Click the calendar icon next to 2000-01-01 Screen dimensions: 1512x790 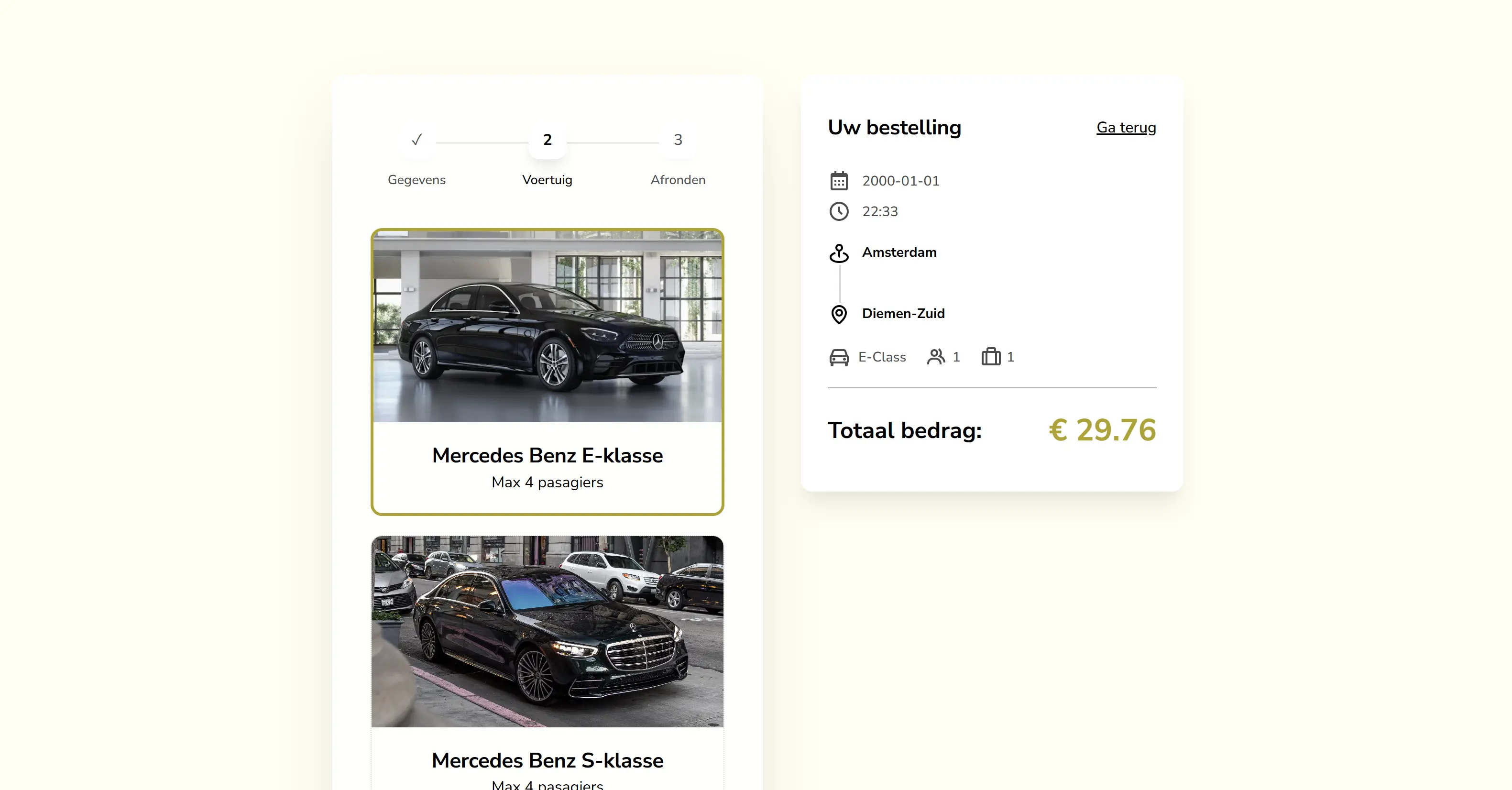tap(839, 181)
